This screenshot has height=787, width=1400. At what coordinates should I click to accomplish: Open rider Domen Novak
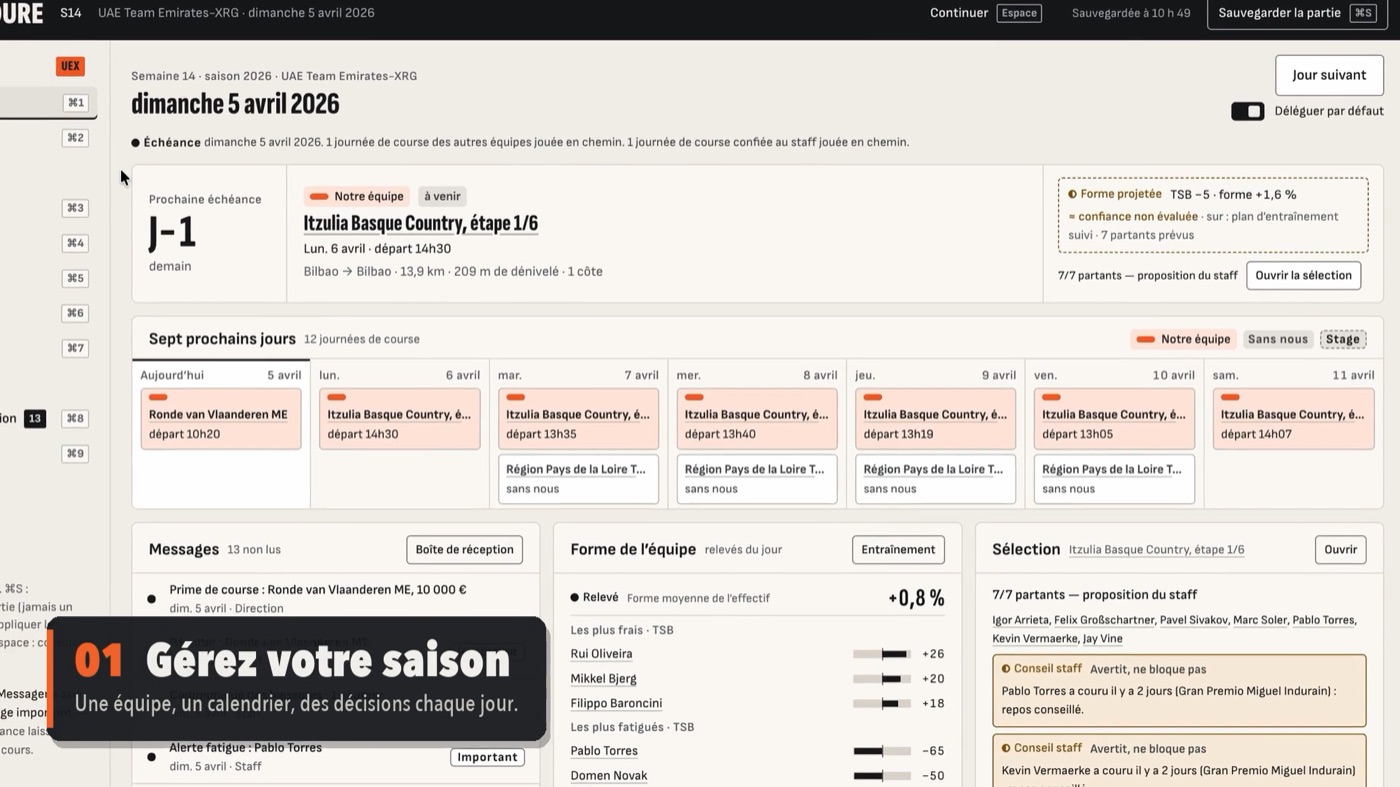[609, 776]
